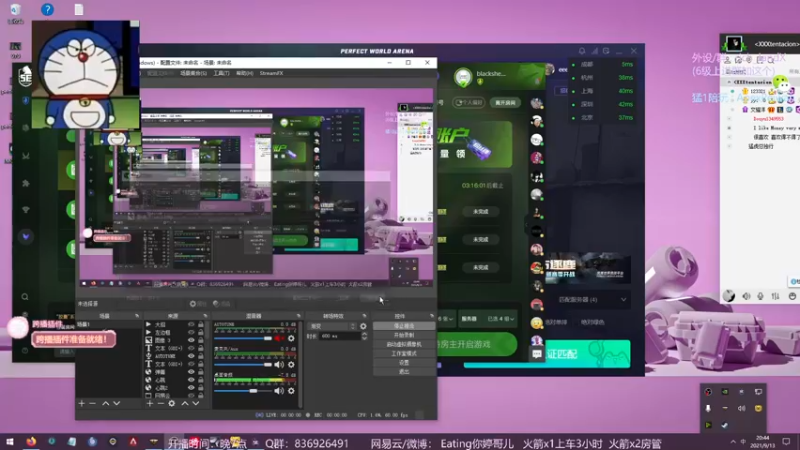This screenshot has width=800, height=450.
Task: Open 麦克风/Aux audio settings gear in mixer
Action: coord(291,365)
